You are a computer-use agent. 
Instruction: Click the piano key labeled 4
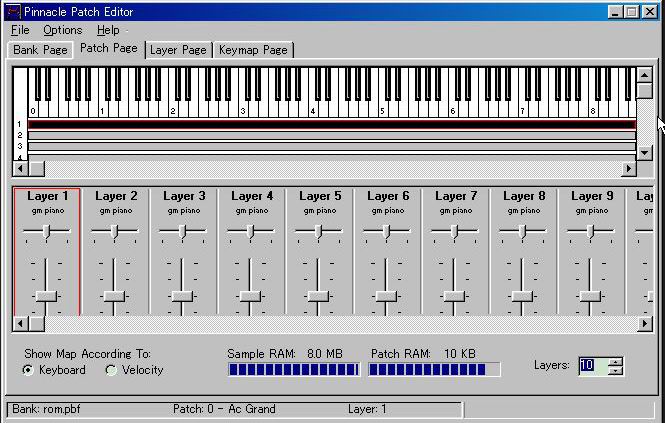point(313,111)
